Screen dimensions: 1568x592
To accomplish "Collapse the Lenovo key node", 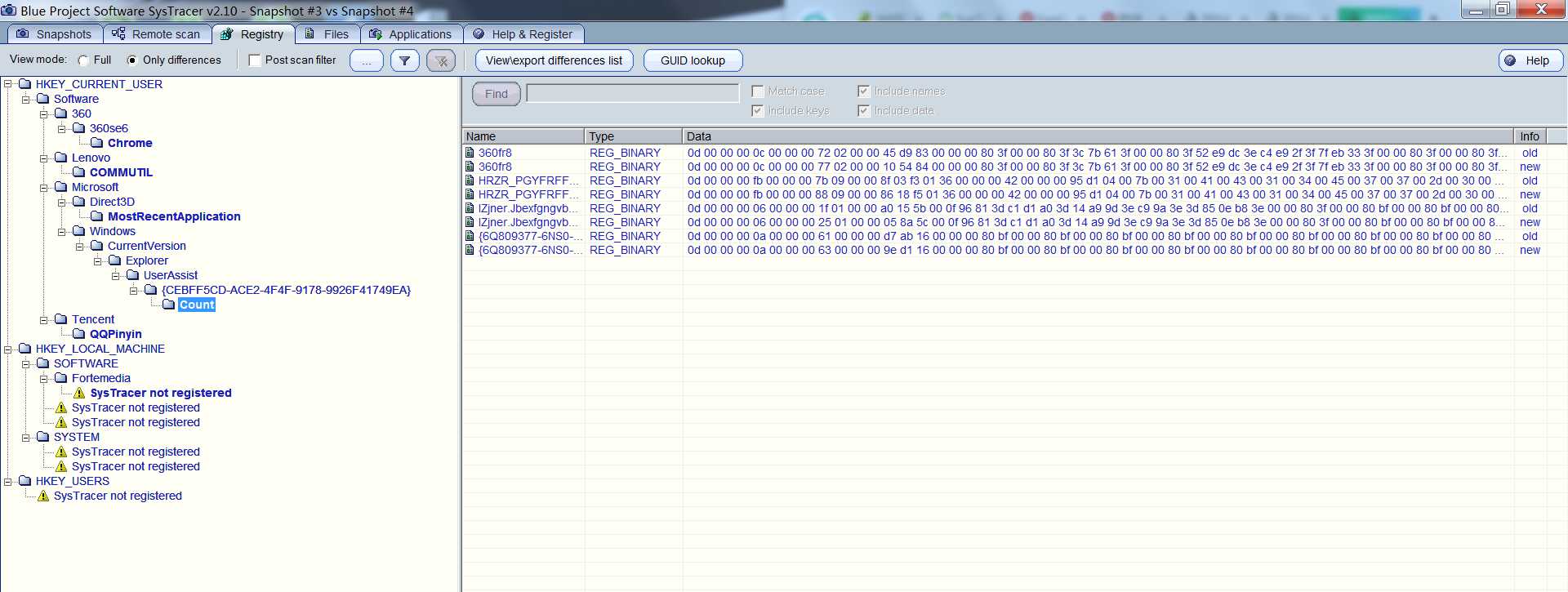I will (44, 158).
